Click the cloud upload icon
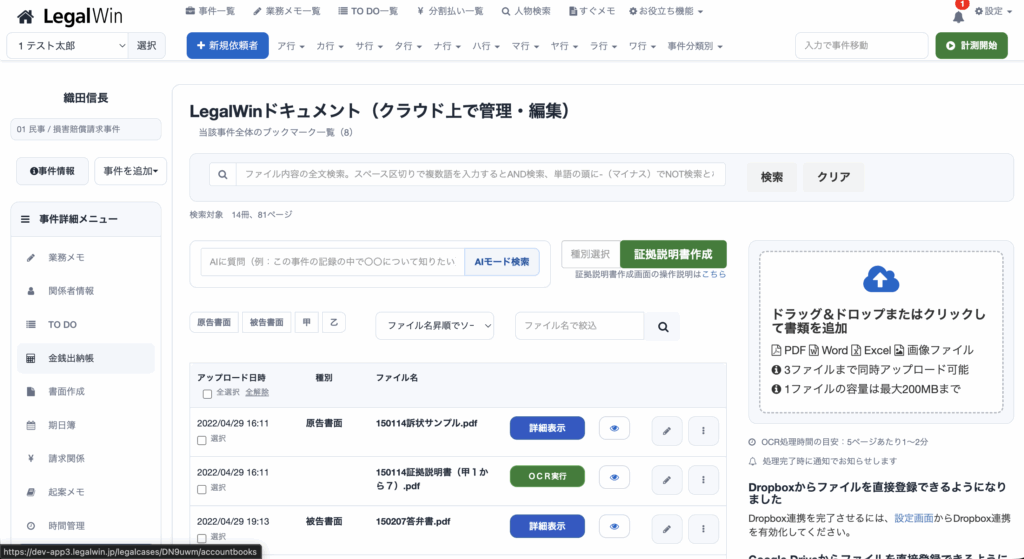 [881, 277]
